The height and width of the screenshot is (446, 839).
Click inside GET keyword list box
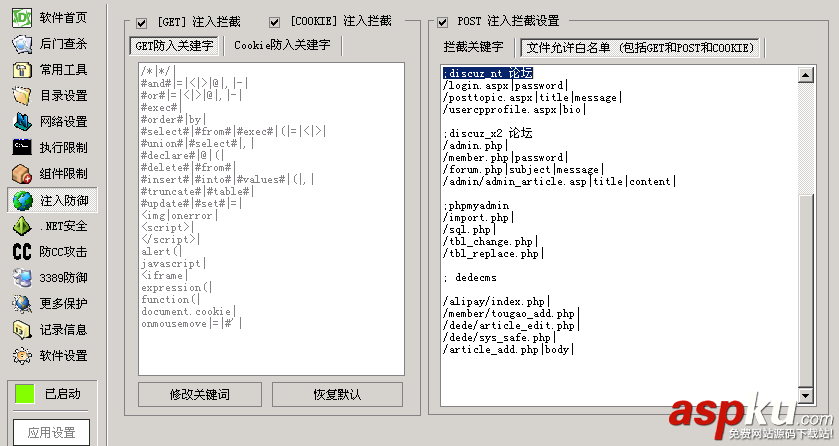[271, 219]
